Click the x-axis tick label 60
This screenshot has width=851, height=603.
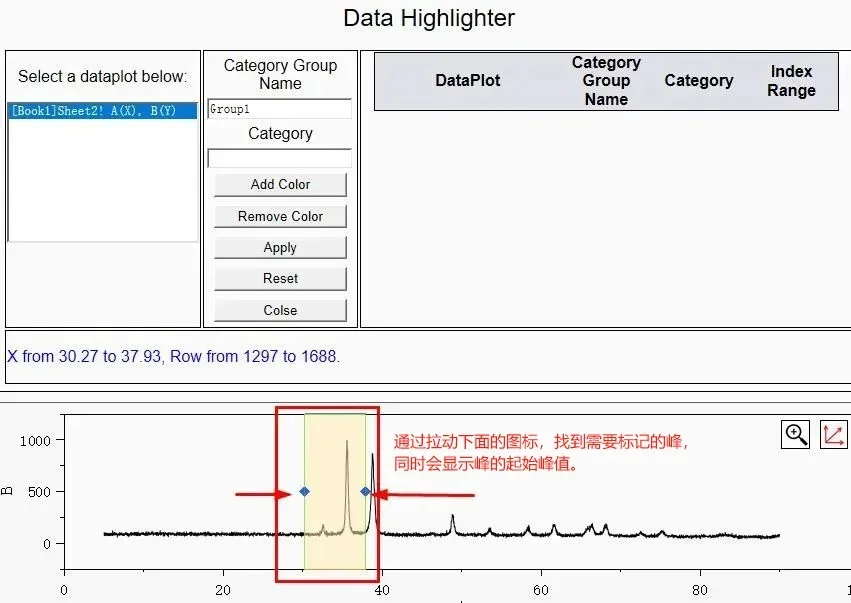541,590
